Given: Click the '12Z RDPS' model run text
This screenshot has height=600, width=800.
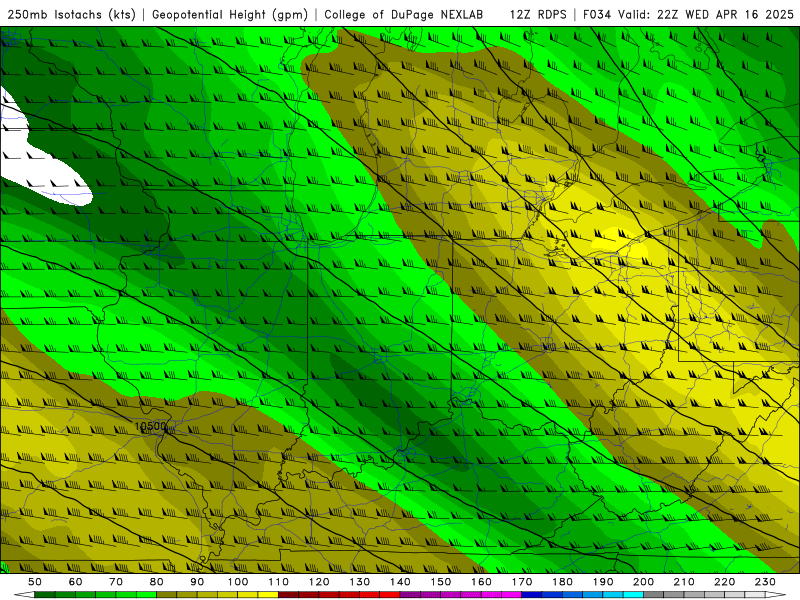Looking at the screenshot, I should point(538,15).
